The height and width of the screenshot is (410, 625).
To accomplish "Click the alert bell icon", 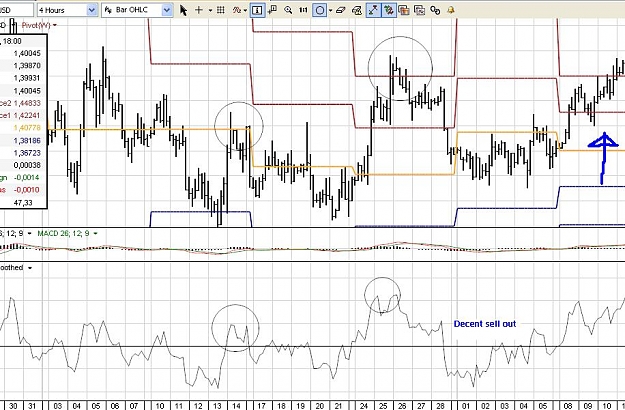I will 451,10.
